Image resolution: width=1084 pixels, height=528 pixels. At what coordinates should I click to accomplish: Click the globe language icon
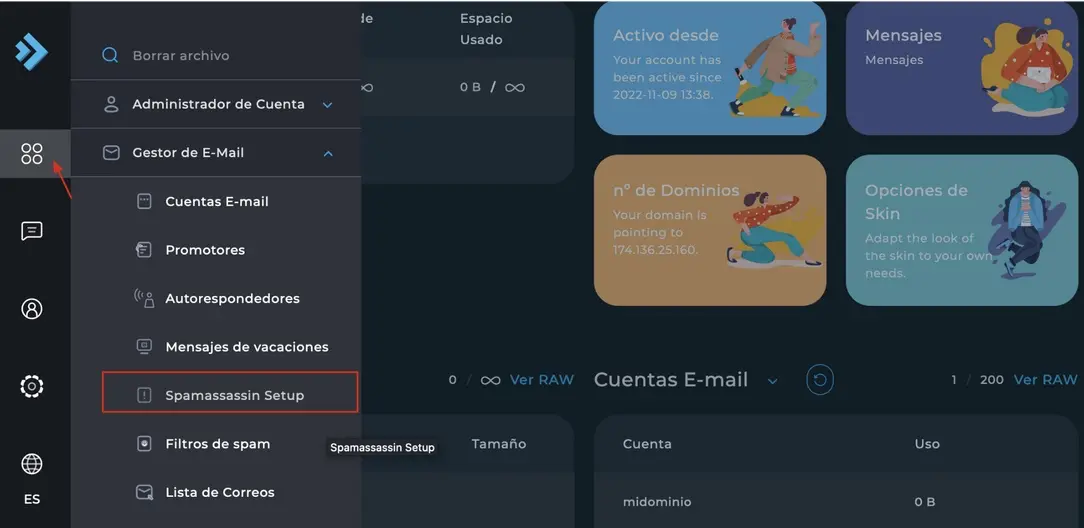32,464
